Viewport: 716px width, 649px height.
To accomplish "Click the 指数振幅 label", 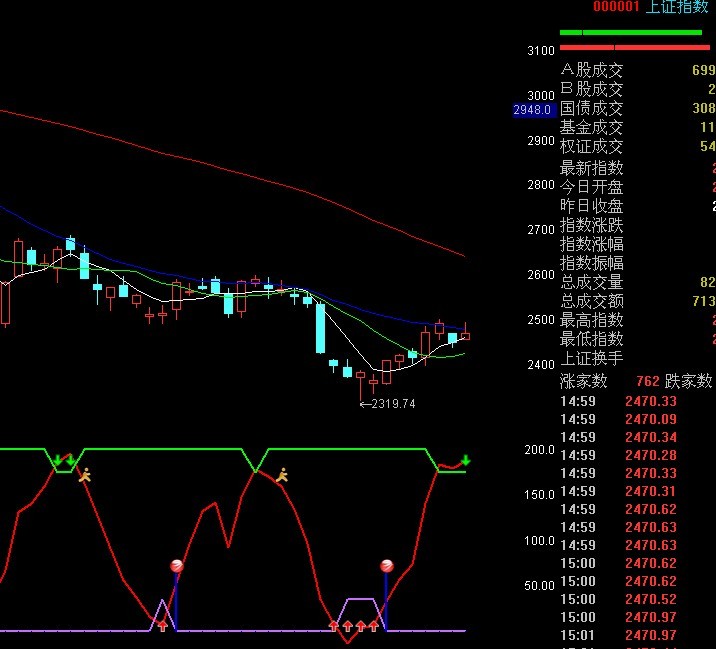I will pos(591,263).
